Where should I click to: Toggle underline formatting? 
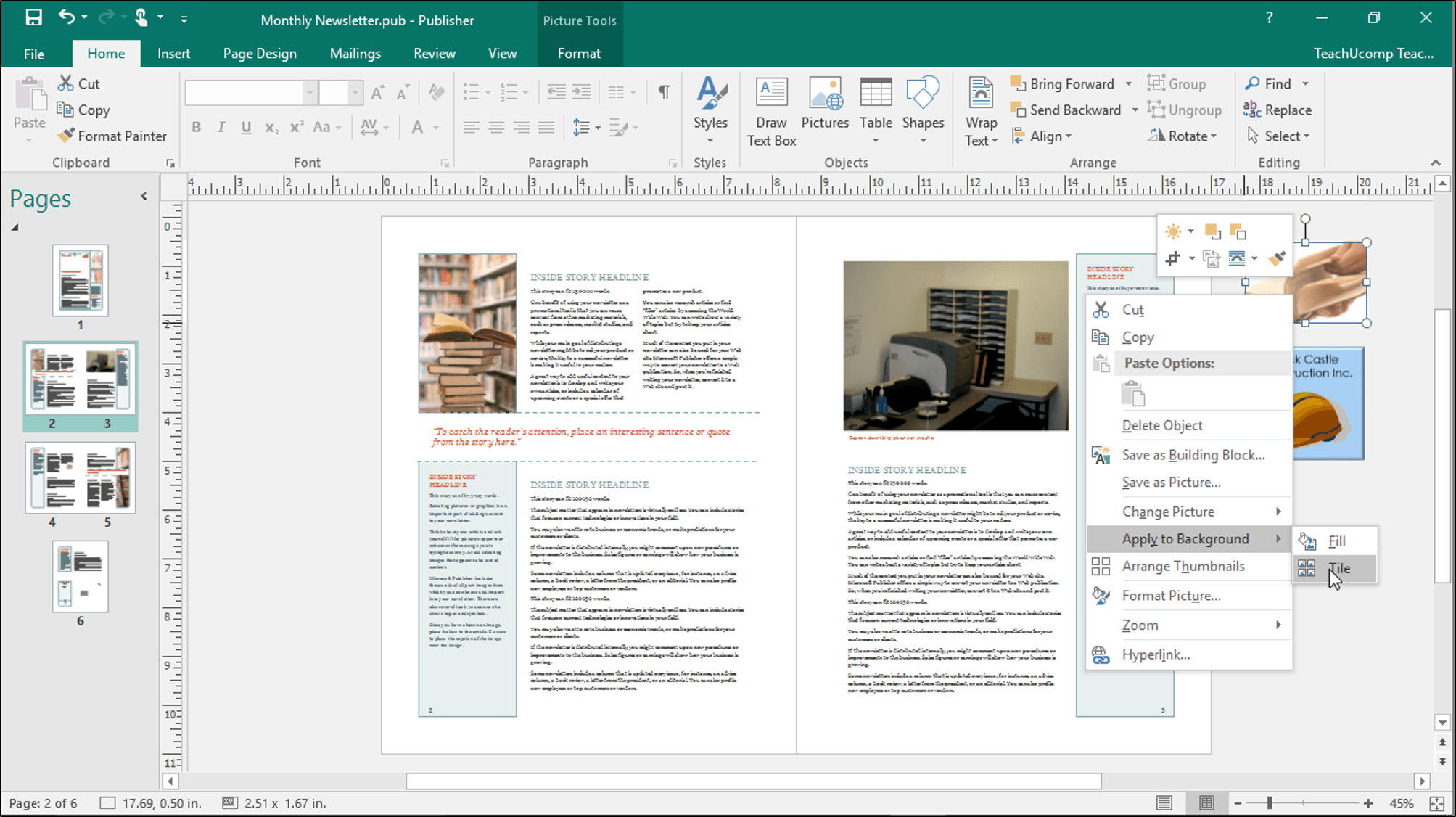click(246, 126)
